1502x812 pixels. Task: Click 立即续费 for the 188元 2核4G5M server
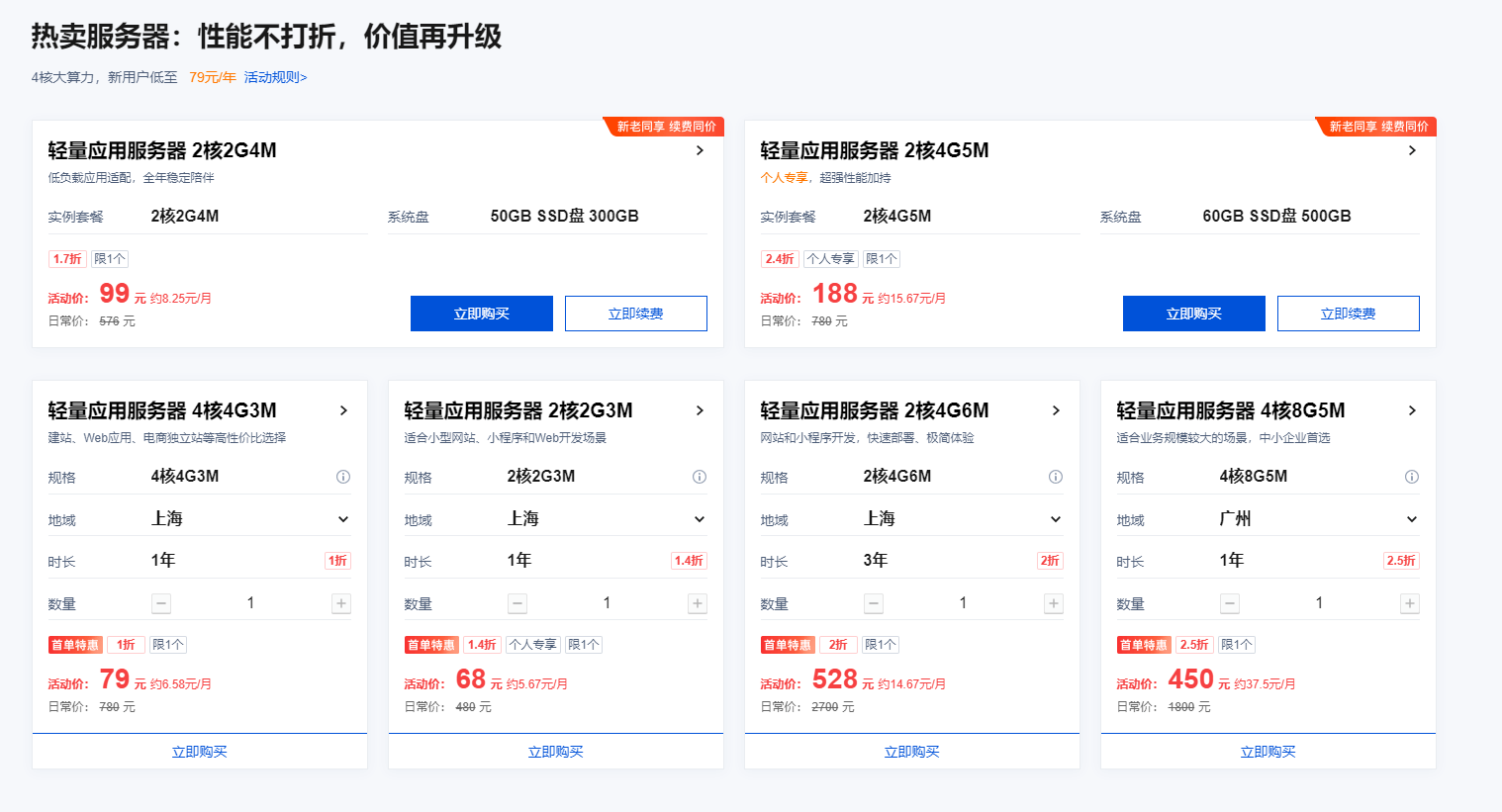point(1348,314)
